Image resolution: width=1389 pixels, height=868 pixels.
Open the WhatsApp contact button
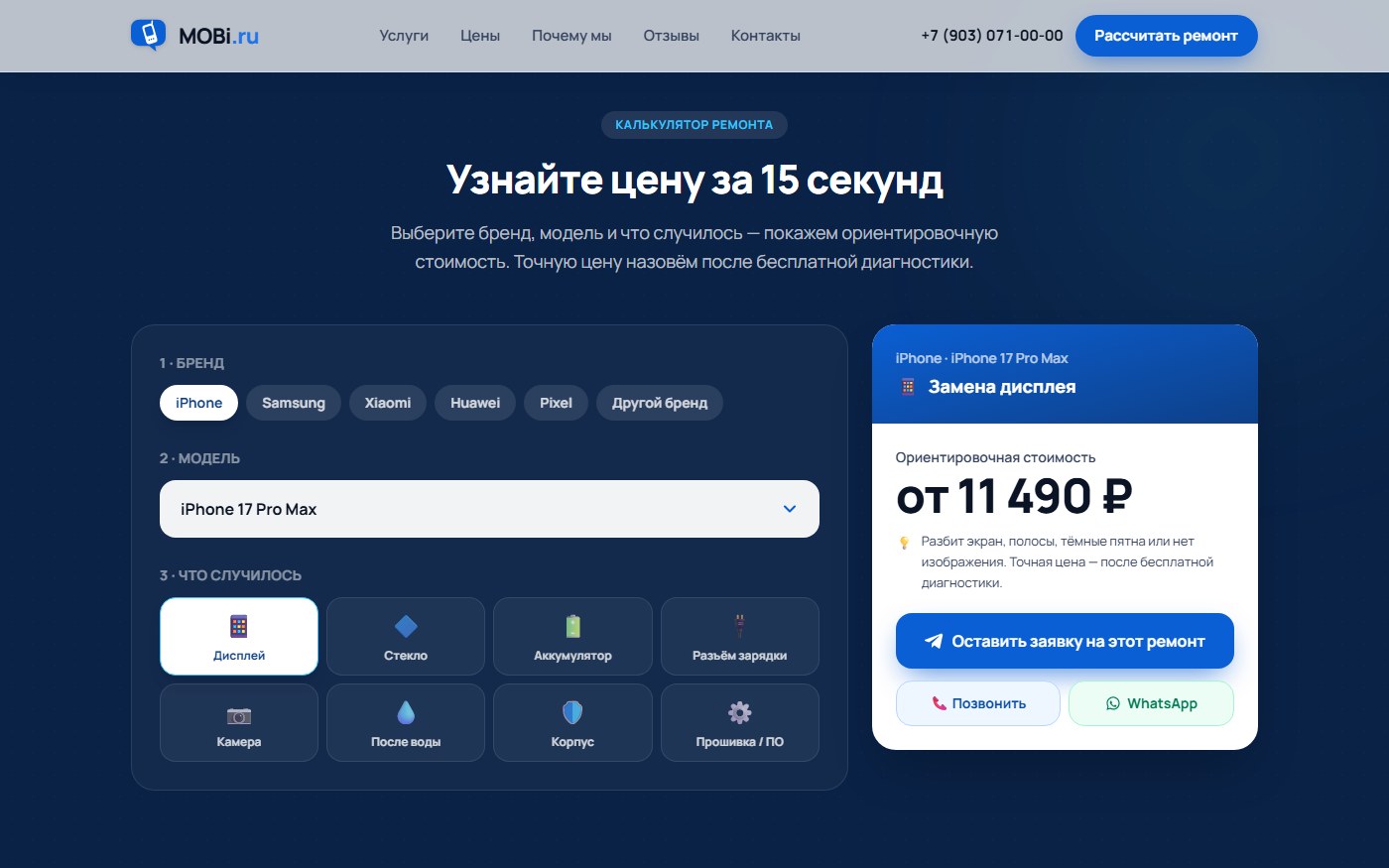tap(1151, 703)
